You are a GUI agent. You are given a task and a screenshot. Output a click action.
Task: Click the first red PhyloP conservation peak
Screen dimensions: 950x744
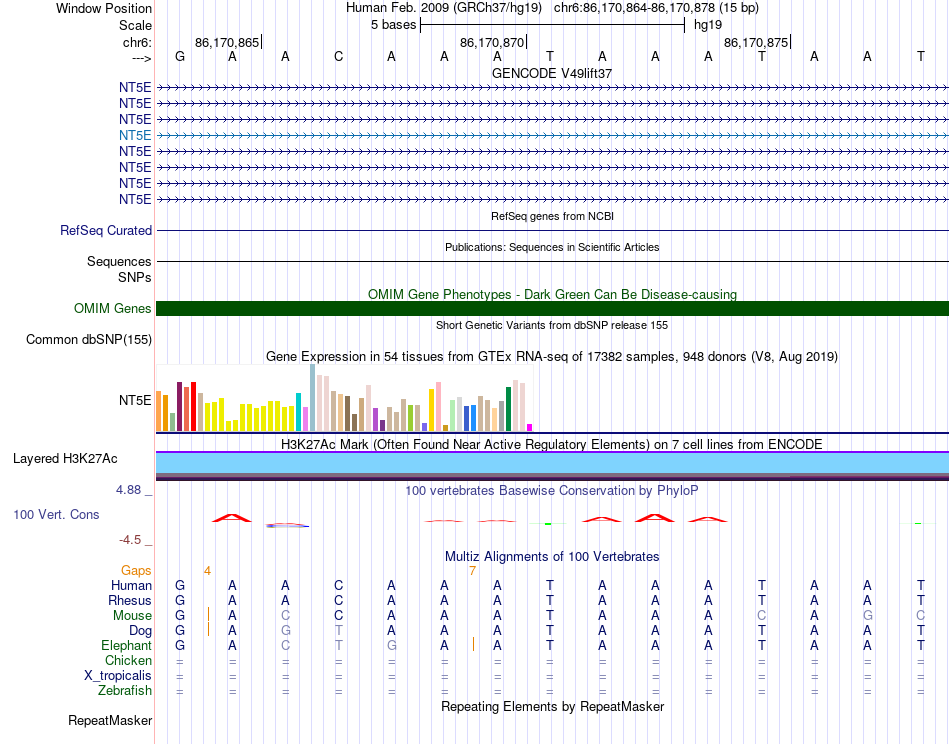click(x=231, y=517)
